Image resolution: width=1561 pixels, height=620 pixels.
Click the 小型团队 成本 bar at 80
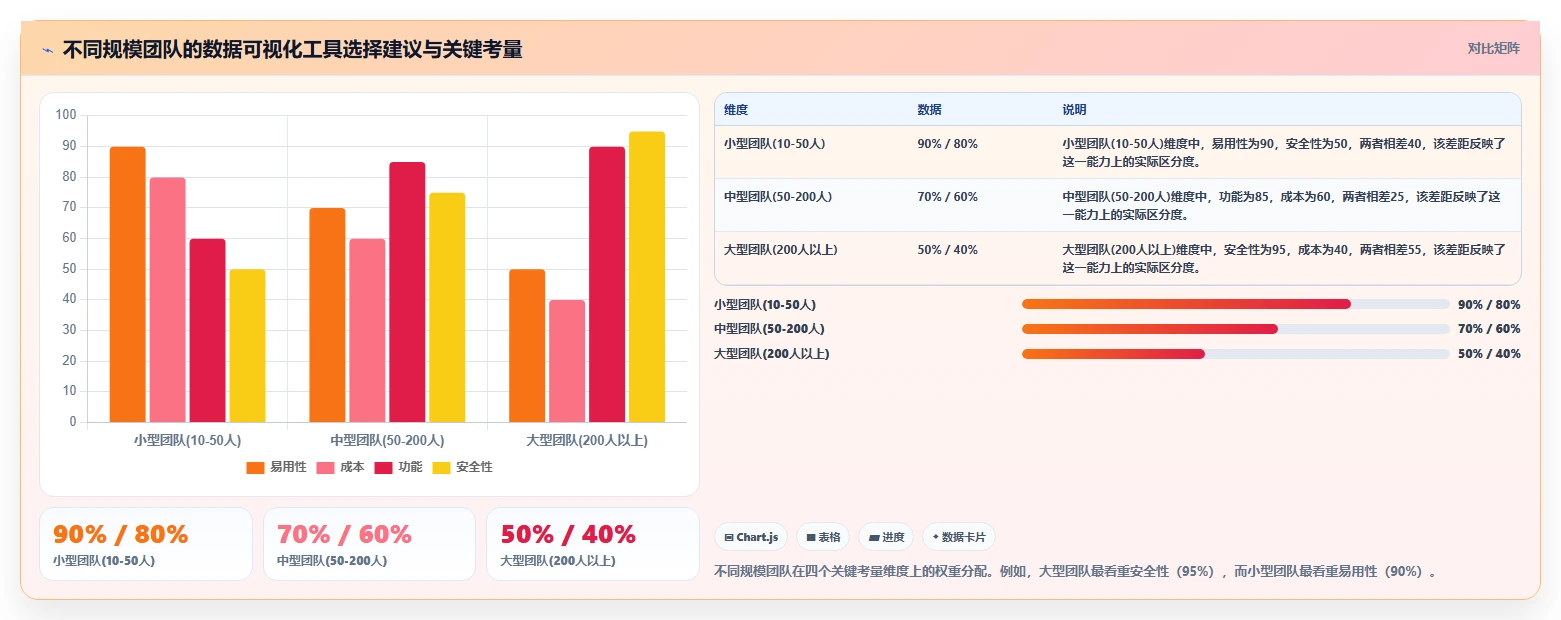point(167,300)
